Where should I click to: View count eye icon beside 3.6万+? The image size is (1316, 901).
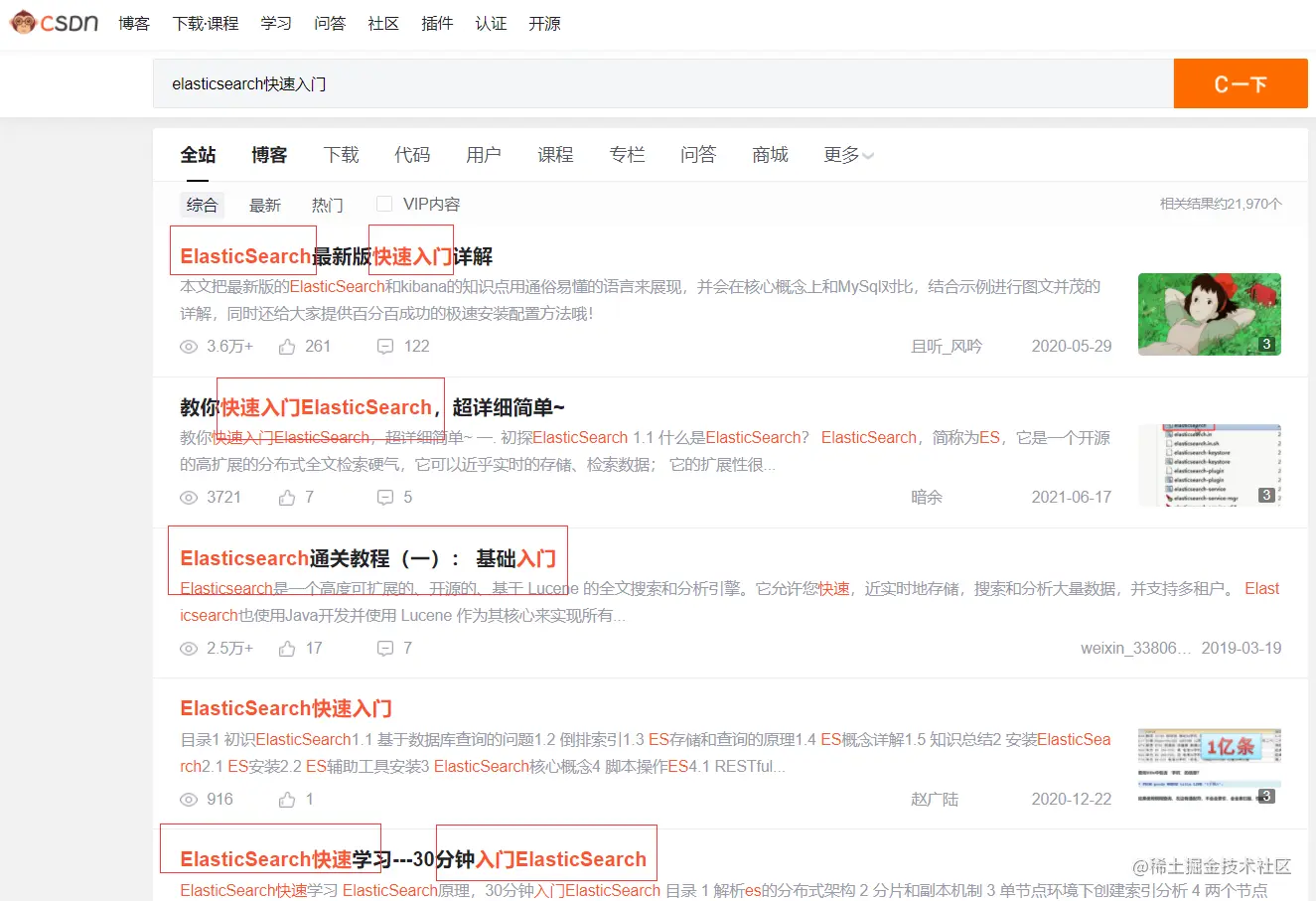189,347
